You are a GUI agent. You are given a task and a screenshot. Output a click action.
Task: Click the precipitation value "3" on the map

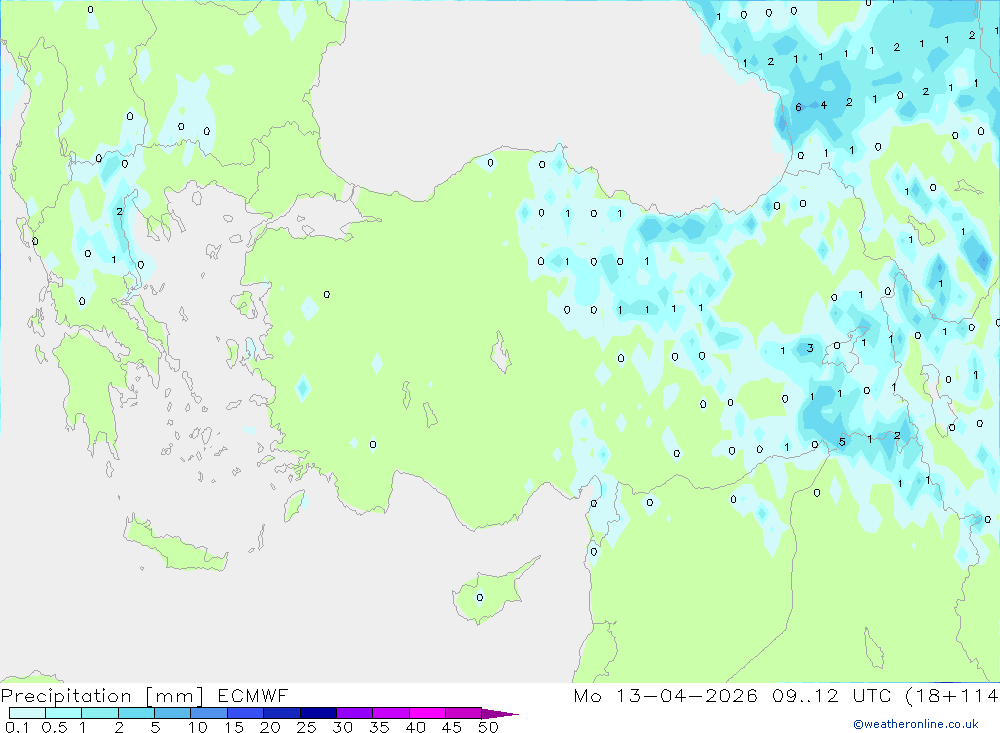tap(810, 348)
